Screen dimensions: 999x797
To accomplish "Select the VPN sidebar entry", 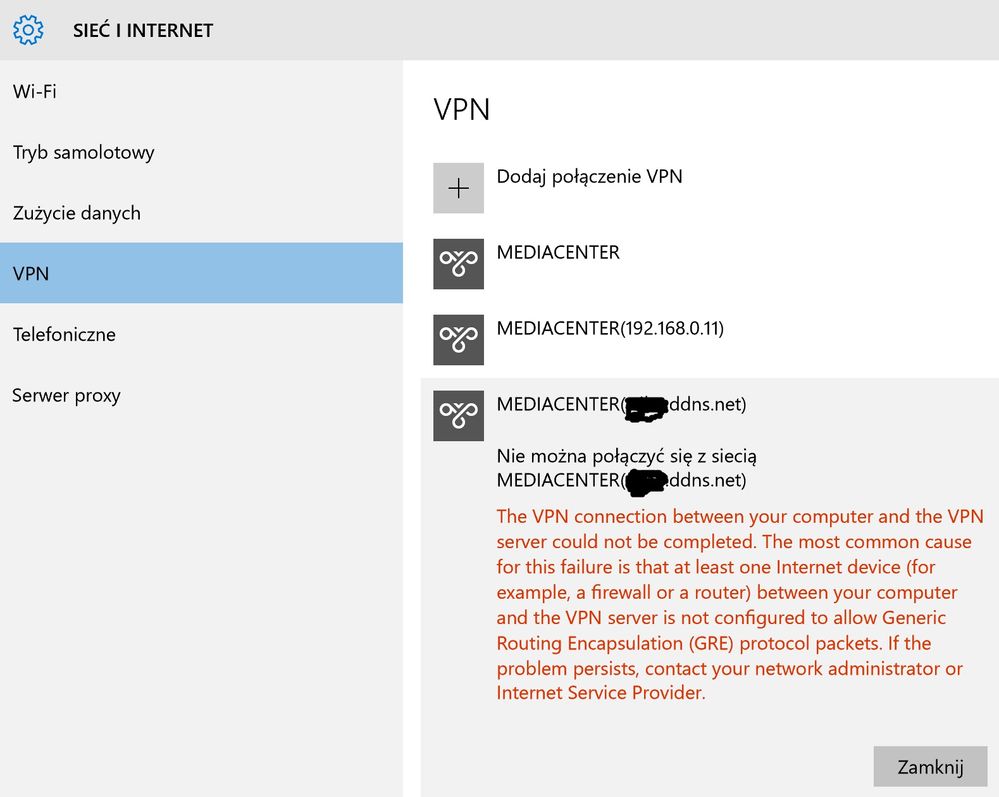I will click(30, 273).
